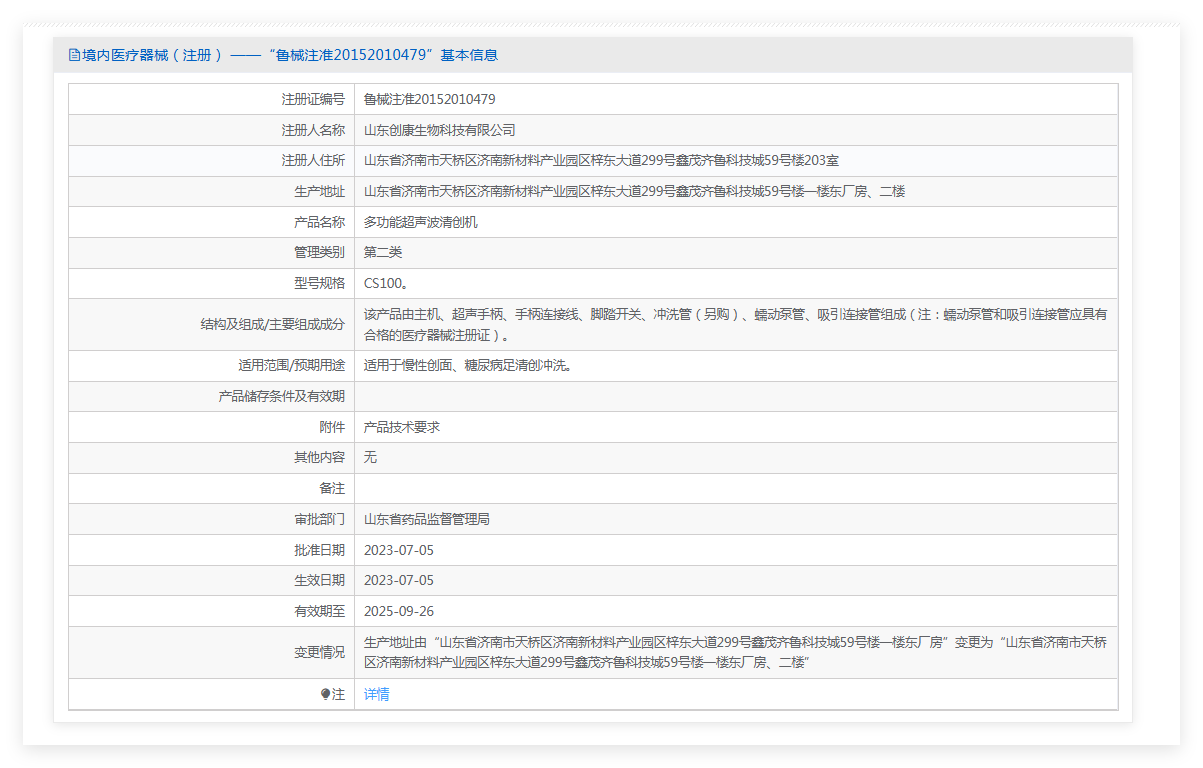Select attachment value 产品技术要求

point(402,427)
